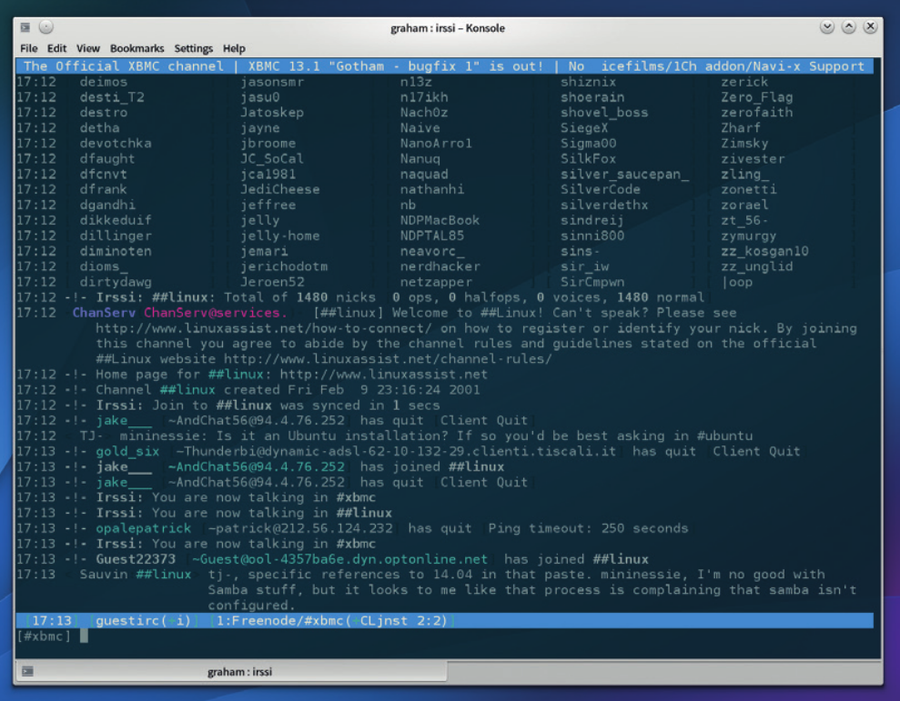Click the nick "SilkFox"

(x=588, y=159)
